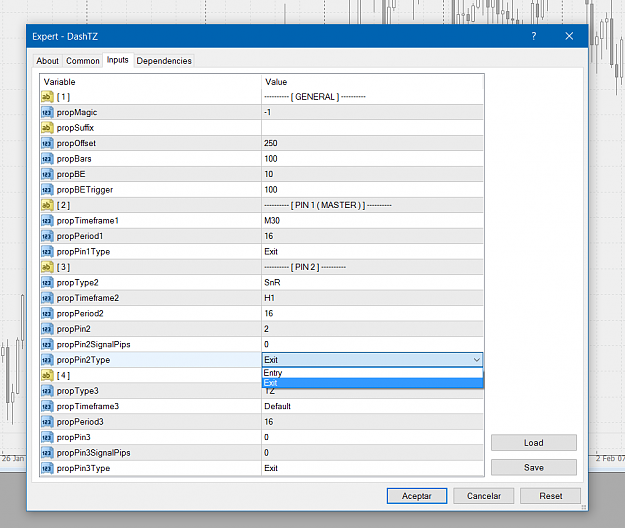The height and width of the screenshot is (528, 625).
Task: Click the numeric icon beside propTimeframe2
Action: (x=47, y=298)
